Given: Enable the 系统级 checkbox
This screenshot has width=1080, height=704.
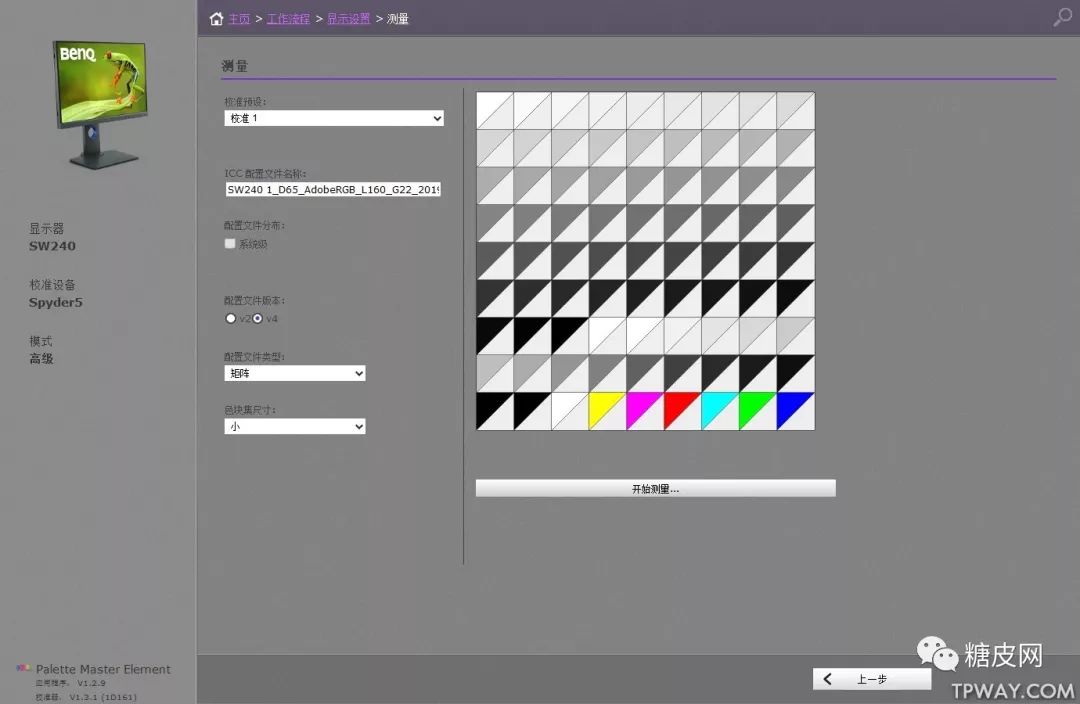Looking at the screenshot, I should (x=230, y=243).
